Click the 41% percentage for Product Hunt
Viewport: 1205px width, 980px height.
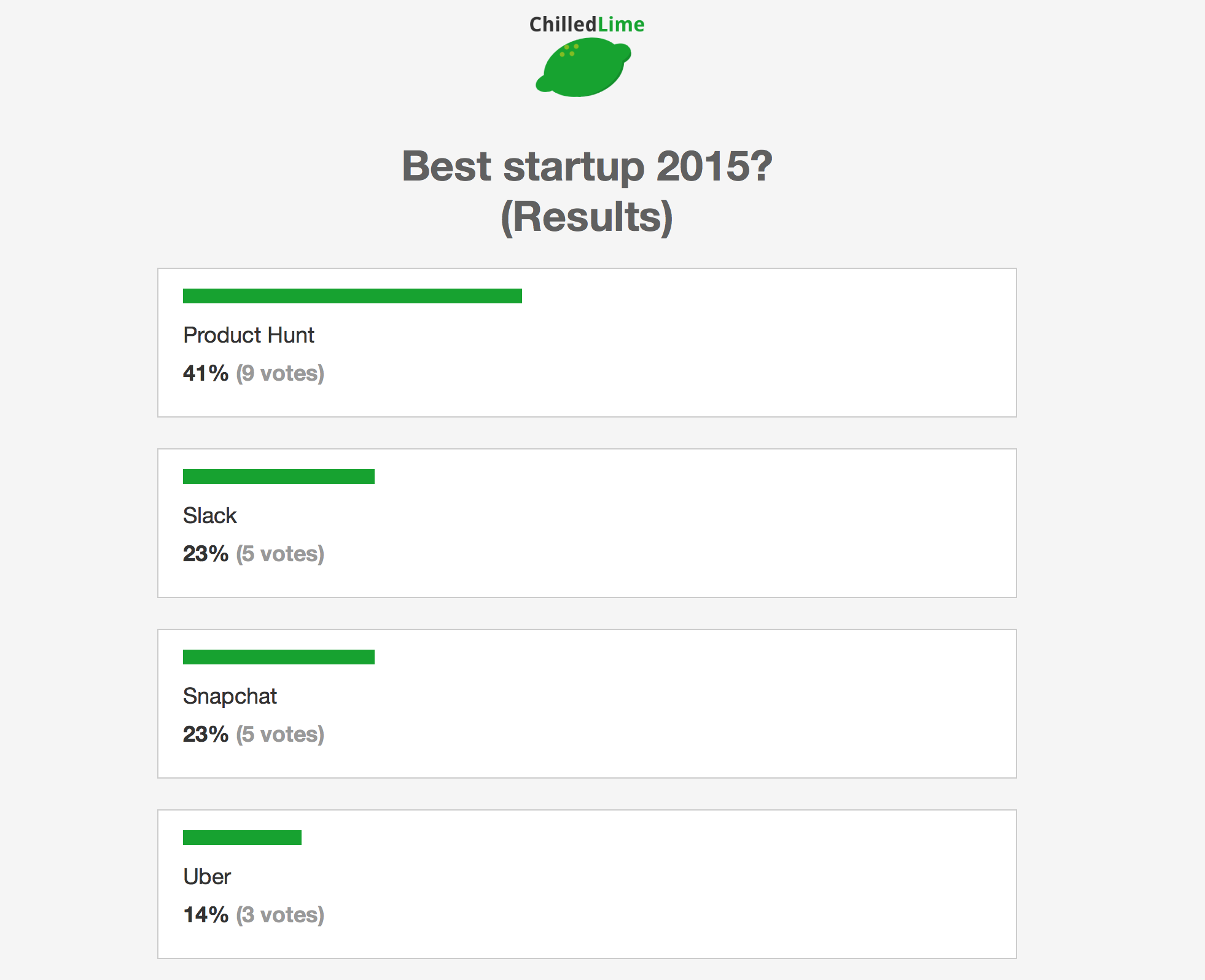click(x=206, y=373)
